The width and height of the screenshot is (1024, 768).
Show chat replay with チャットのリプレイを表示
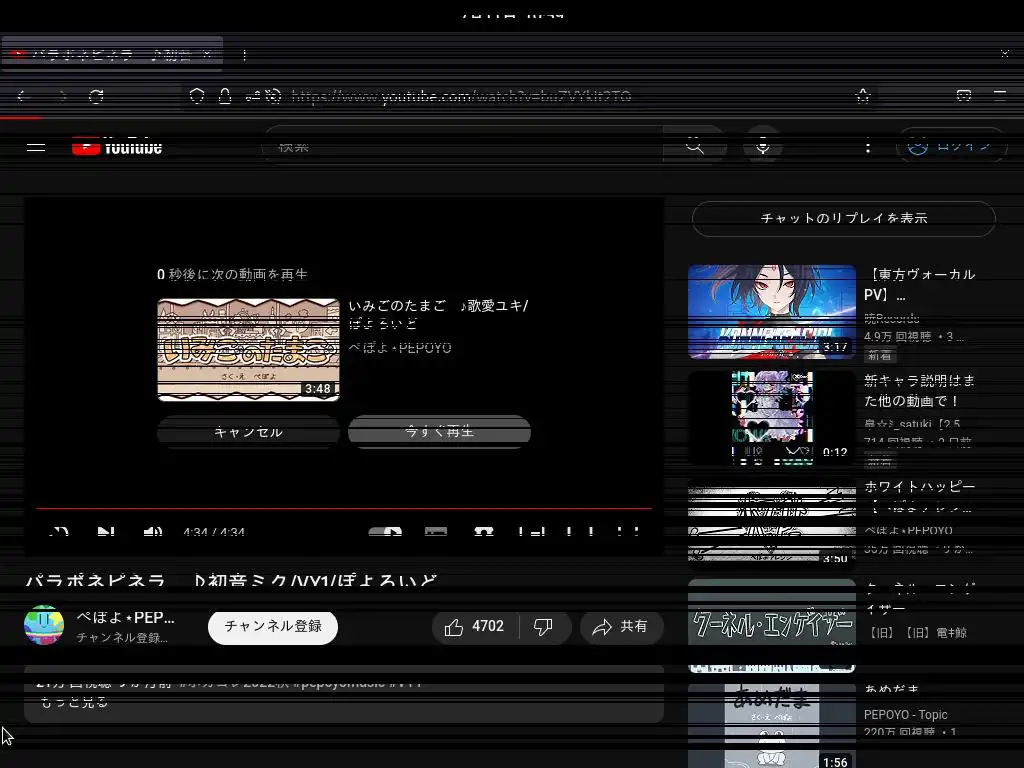click(x=844, y=218)
